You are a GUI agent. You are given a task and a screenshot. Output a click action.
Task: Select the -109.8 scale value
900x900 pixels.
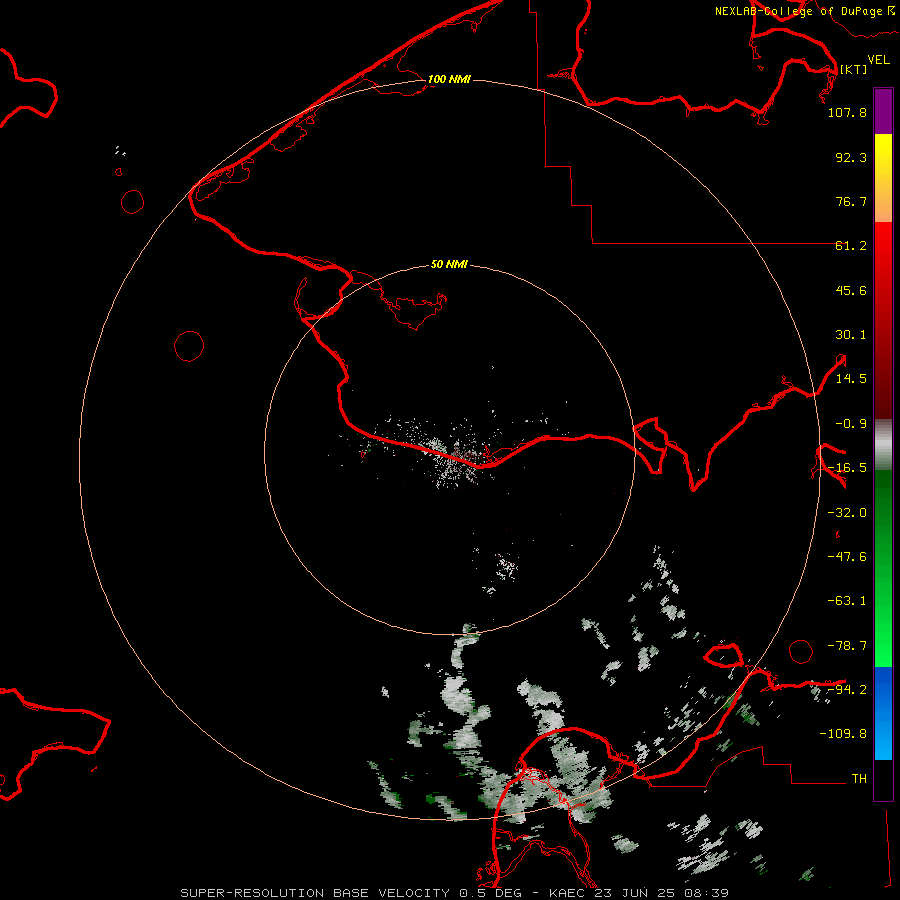pyautogui.click(x=843, y=734)
